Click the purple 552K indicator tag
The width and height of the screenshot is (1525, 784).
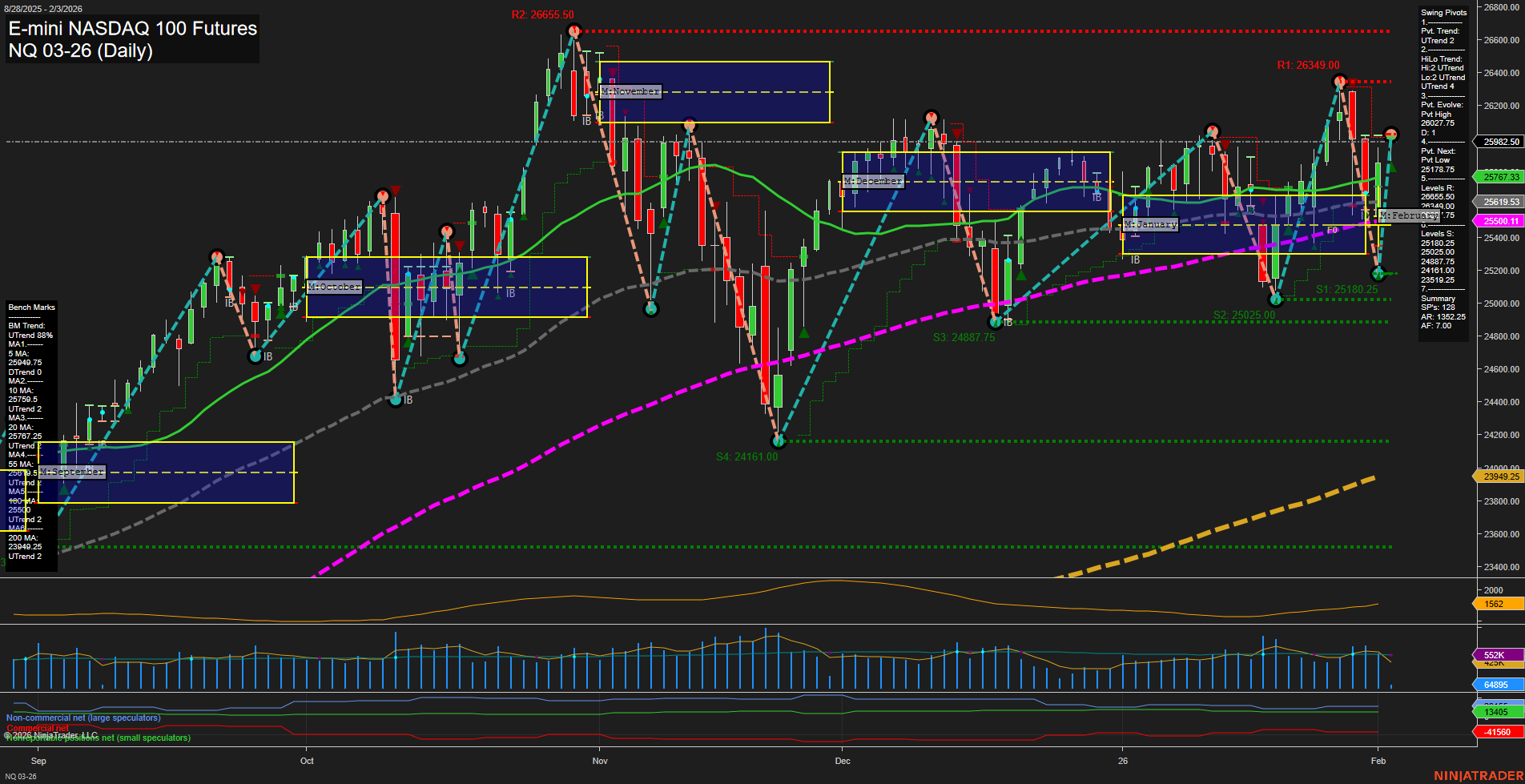[1495, 655]
